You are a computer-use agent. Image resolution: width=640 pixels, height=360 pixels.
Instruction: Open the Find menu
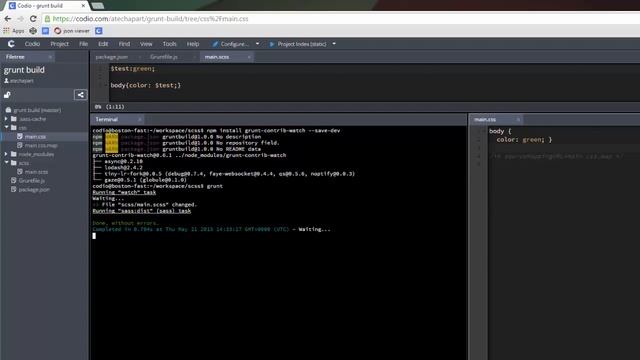[x=124, y=44]
